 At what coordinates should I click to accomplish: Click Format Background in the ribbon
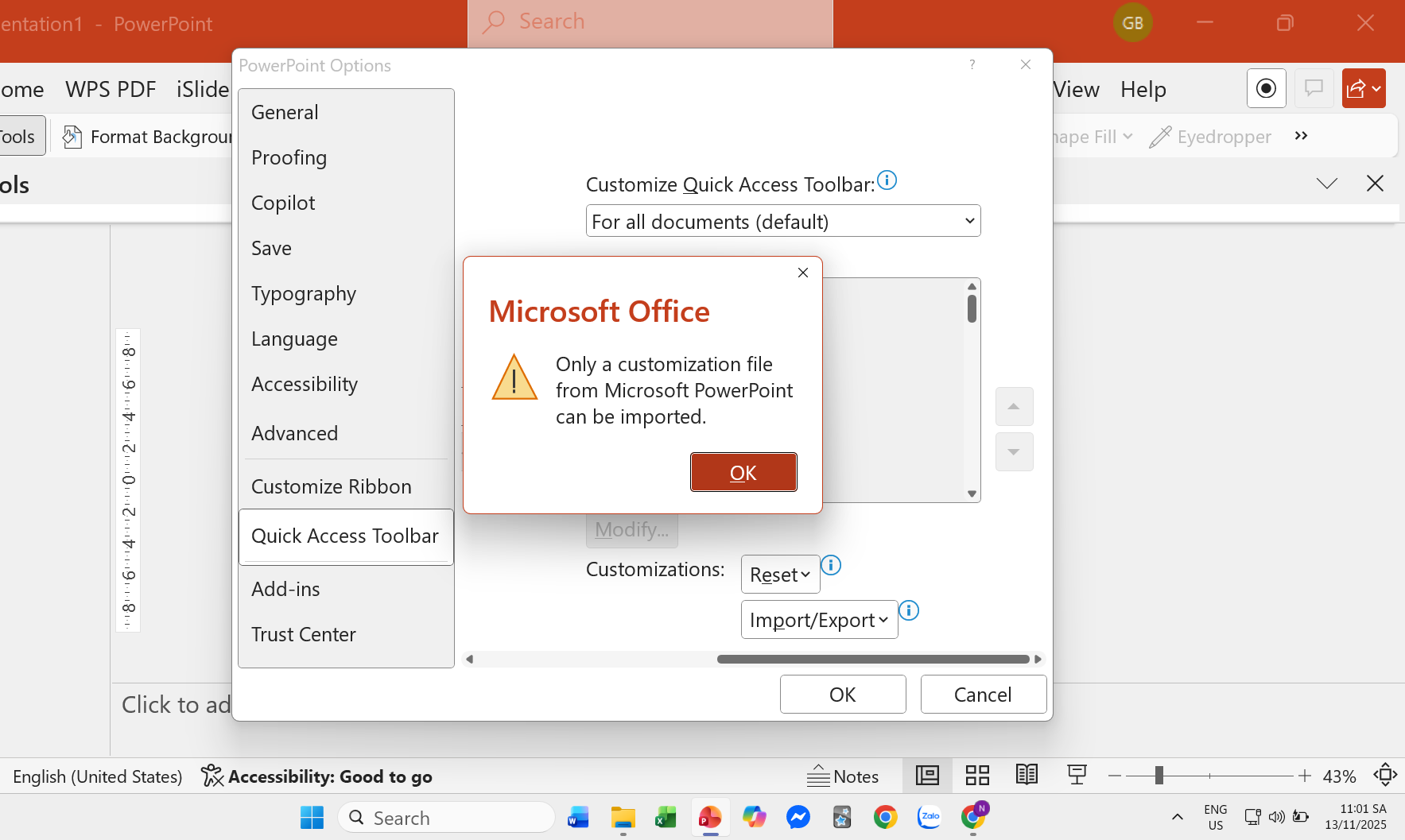pos(148,137)
